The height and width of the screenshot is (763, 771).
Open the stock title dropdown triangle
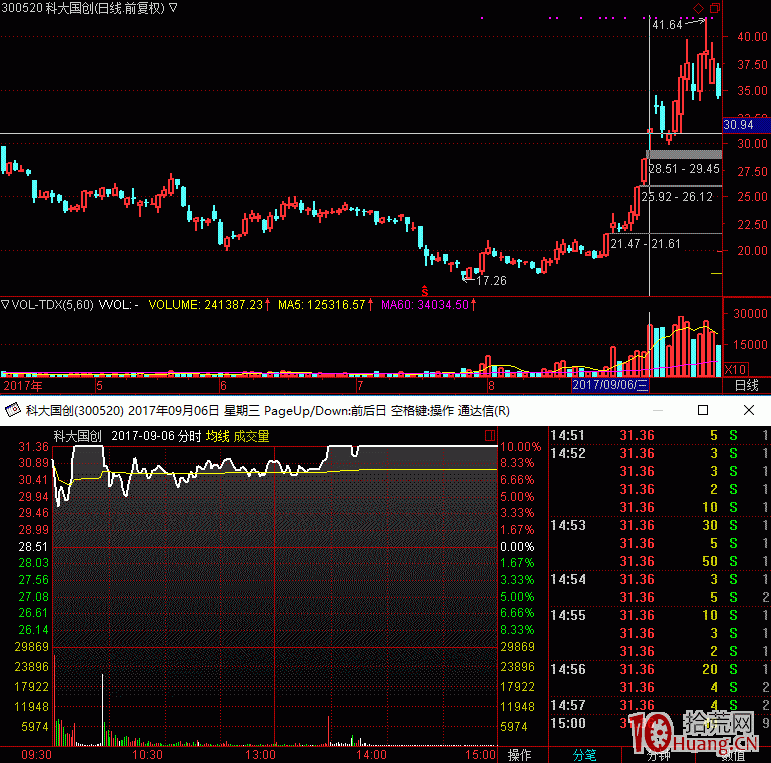click(x=173, y=7)
